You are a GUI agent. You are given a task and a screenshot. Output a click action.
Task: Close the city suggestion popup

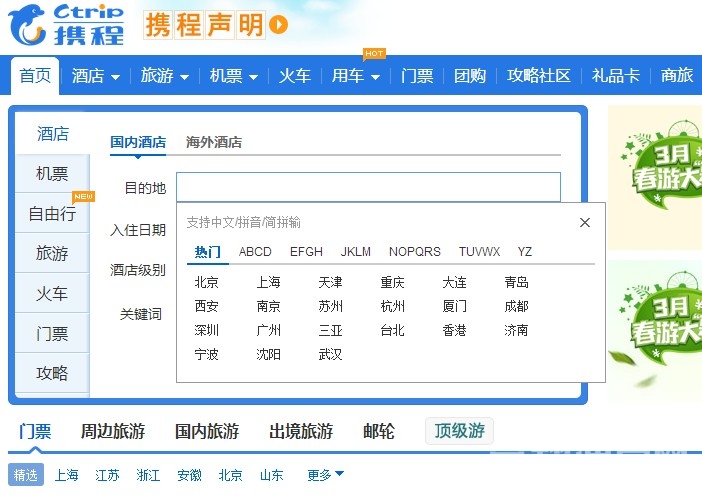point(585,222)
